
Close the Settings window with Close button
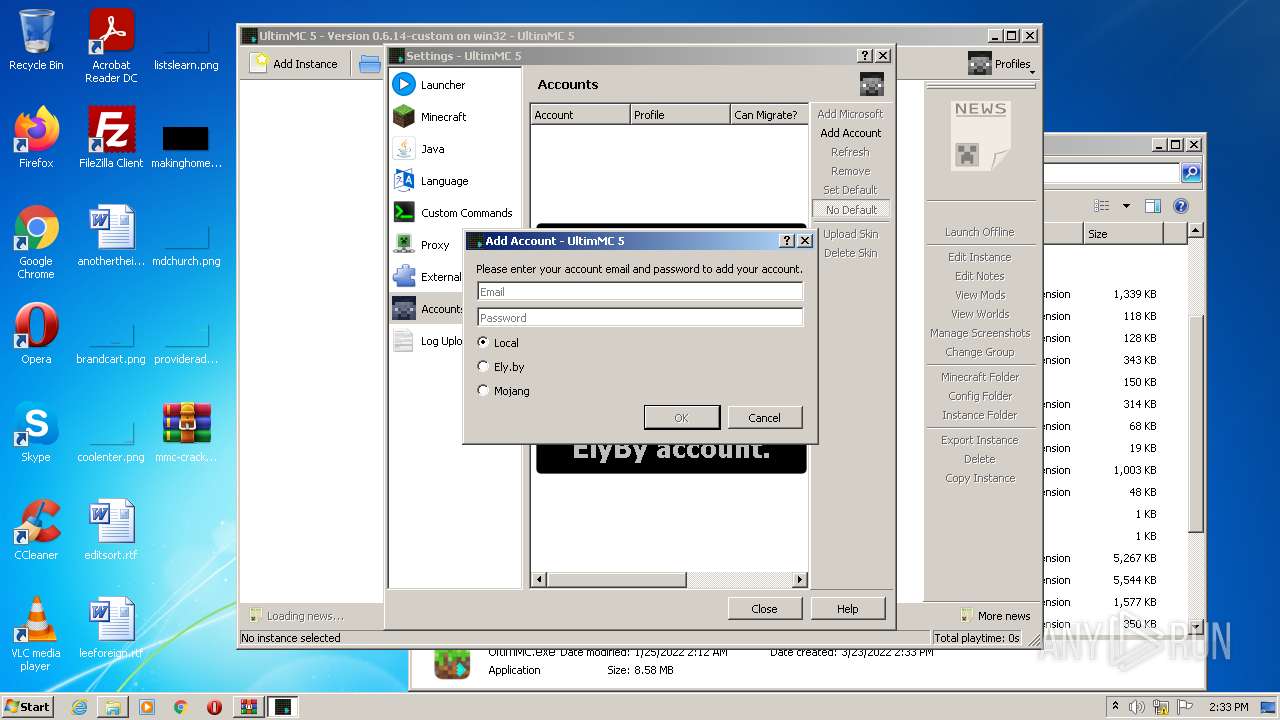pos(764,608)
